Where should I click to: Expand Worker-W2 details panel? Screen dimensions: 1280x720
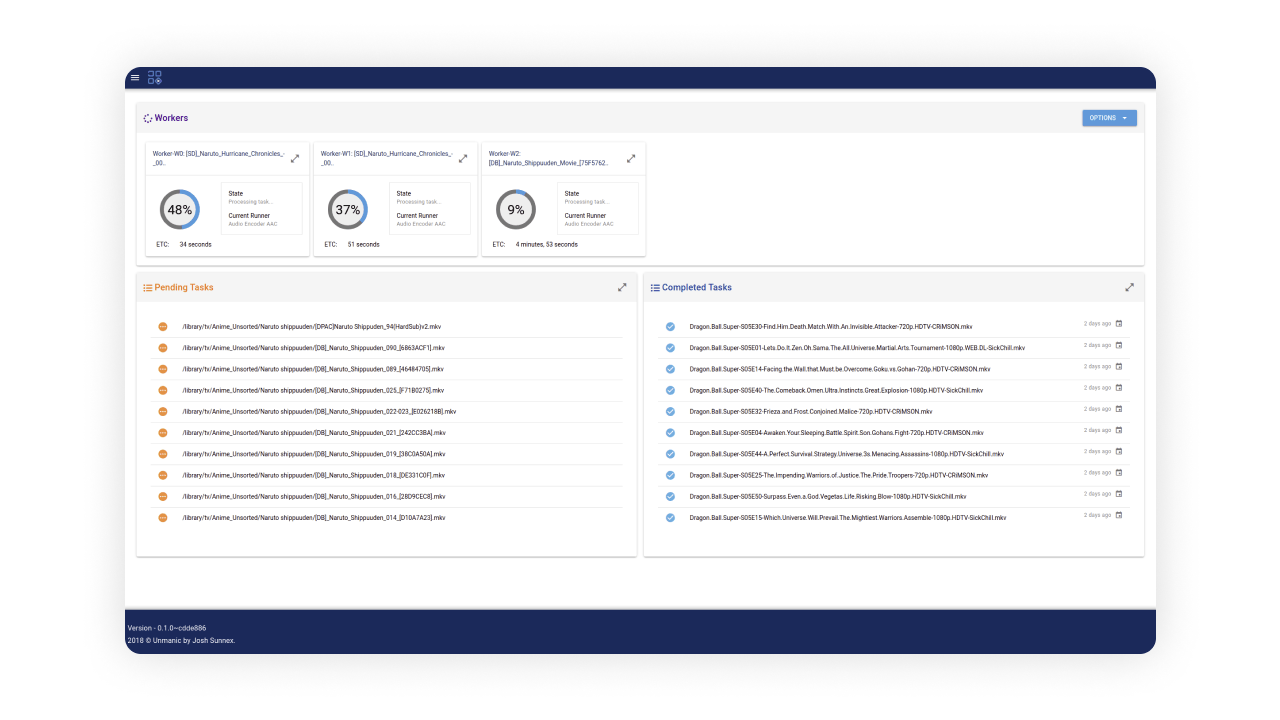pyautogui.click(x=631, y=158)
